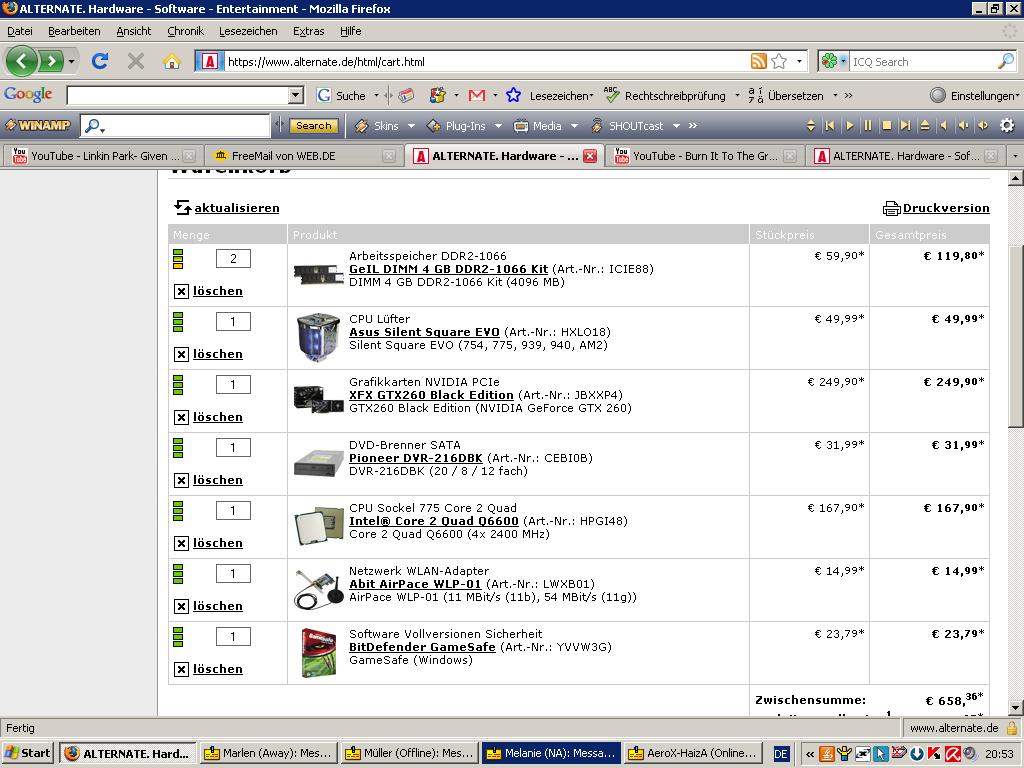Open the XFX GTX260 Black Edition link
The height and width of the screenshot is (768, 1024).
431,395
